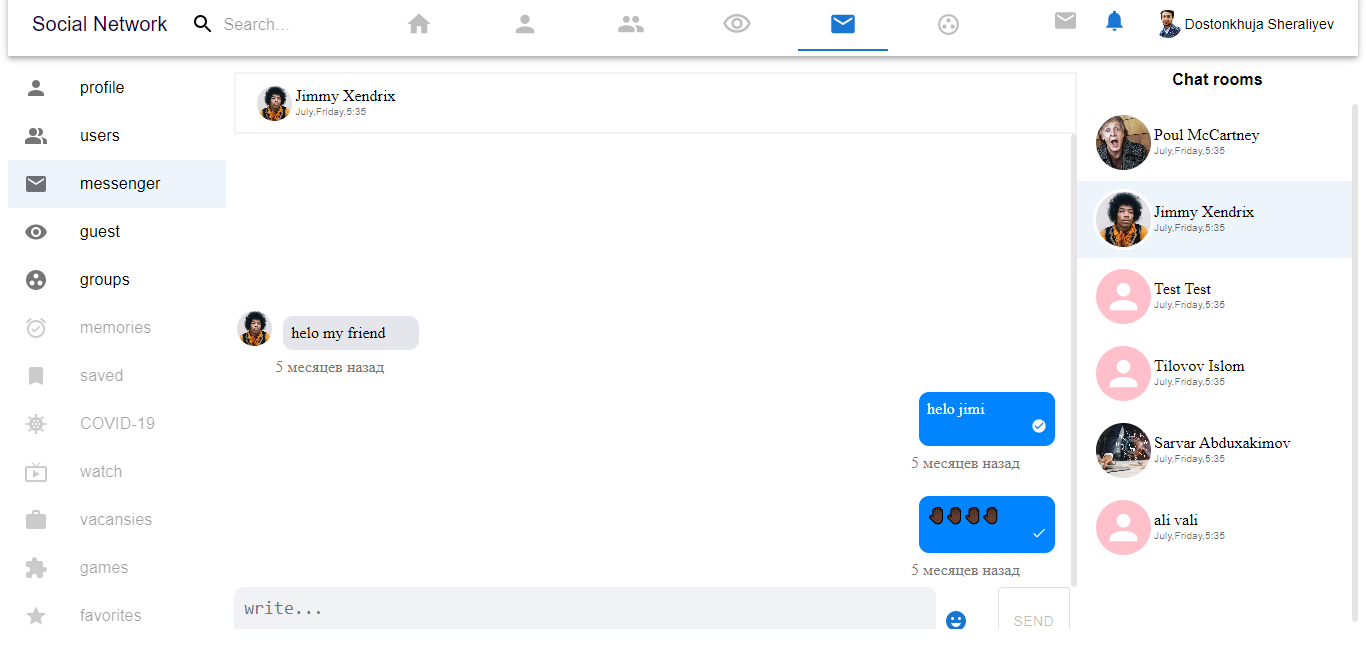Image resolution: width=1366 pixels, height=656 pixels.
Task: Click the "helo jimi" message bubble
Action: point(987,419)
